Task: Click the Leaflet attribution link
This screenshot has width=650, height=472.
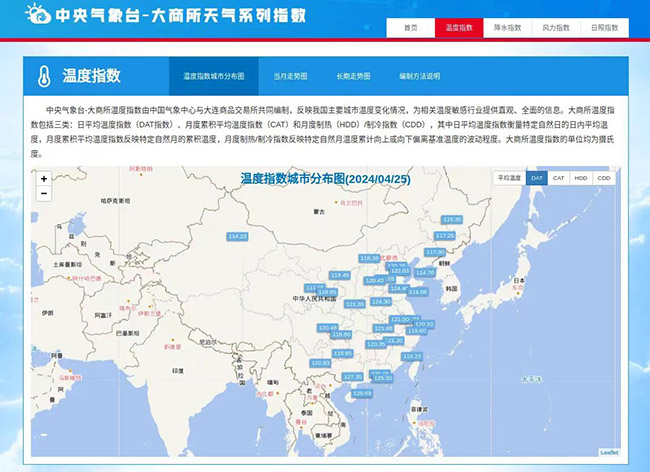Action: point(609,451)
